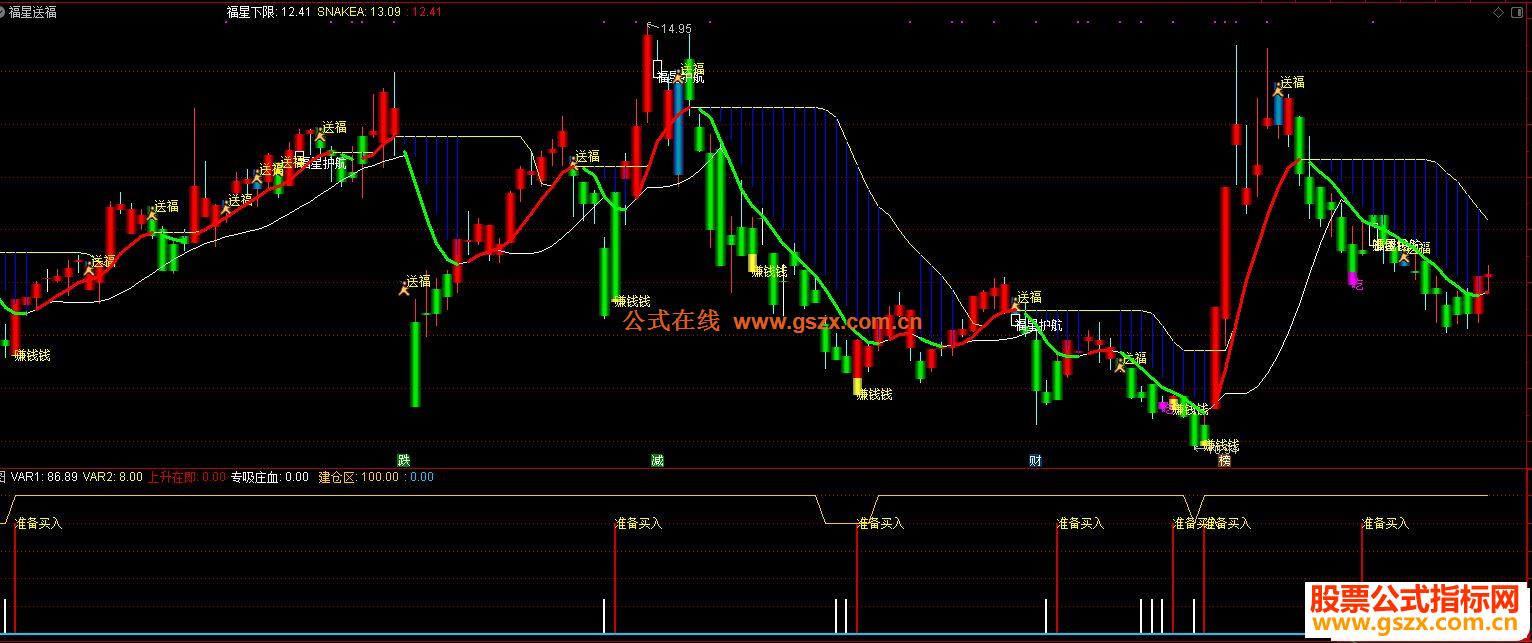Viewport: 1532px width, 643px height.
Task: Click the 专吸庄血: 0.00 readout
Action: tap(270, 477)
